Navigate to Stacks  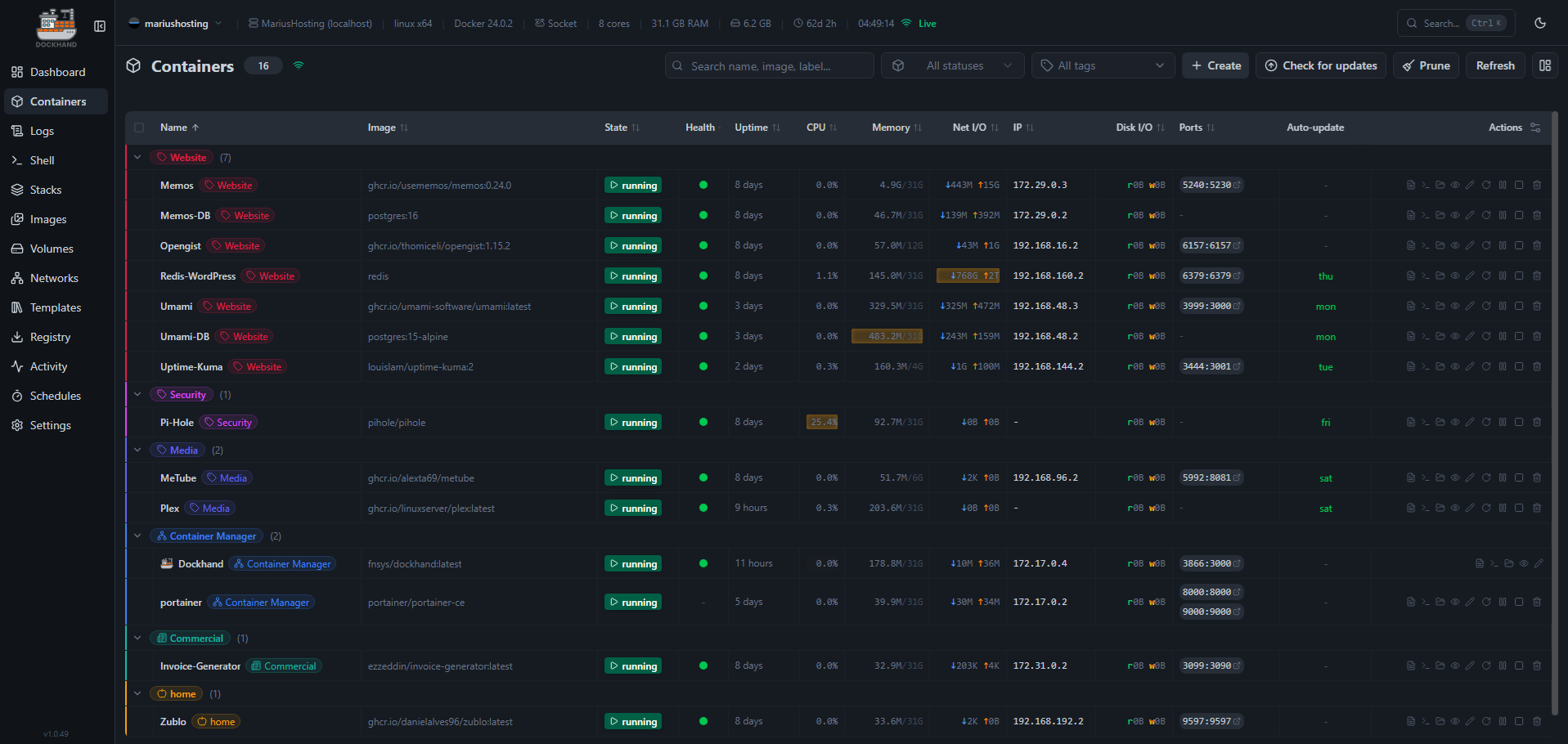pyautogui.click(x=56, y=190)
